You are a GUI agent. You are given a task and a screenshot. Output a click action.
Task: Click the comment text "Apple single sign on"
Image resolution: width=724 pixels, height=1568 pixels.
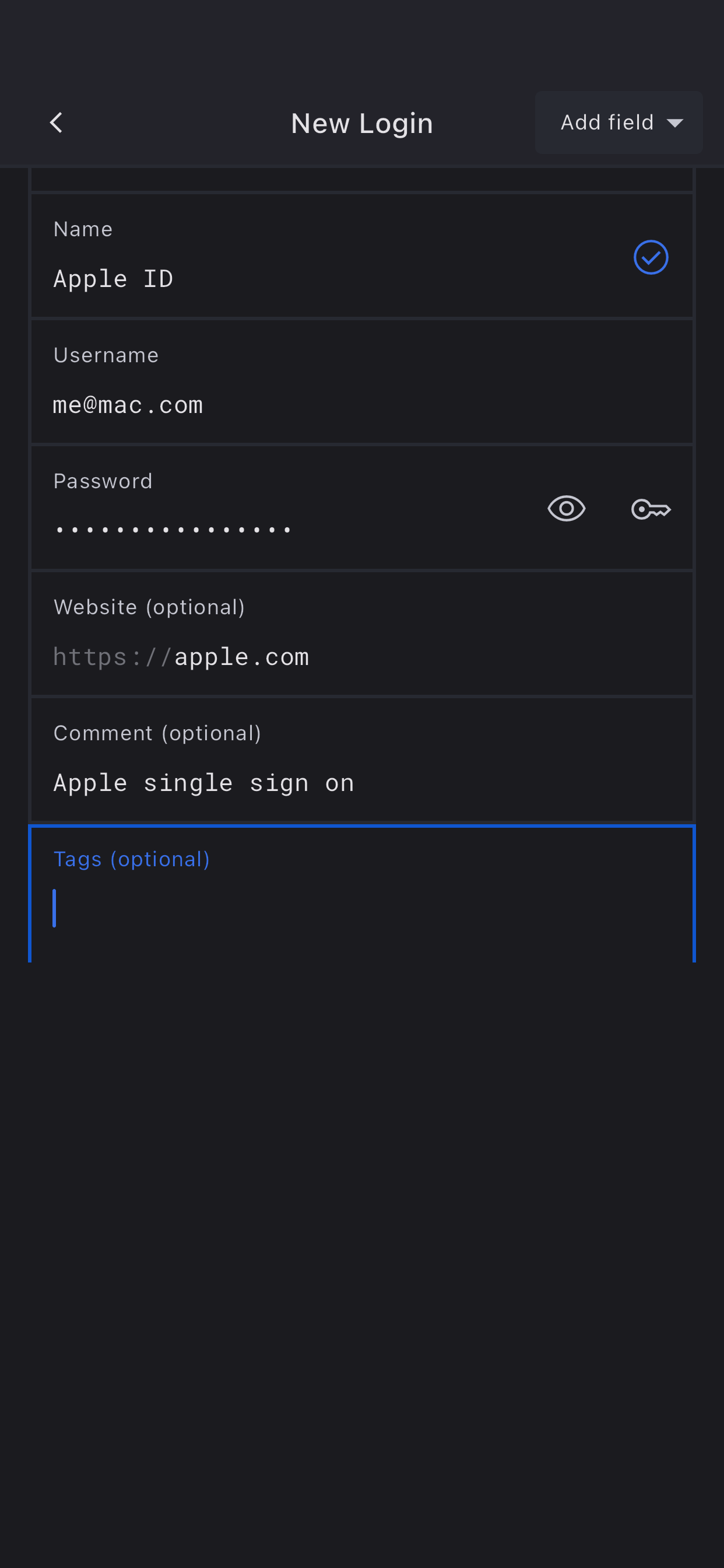pyautogui.click(x=204, y=783)
